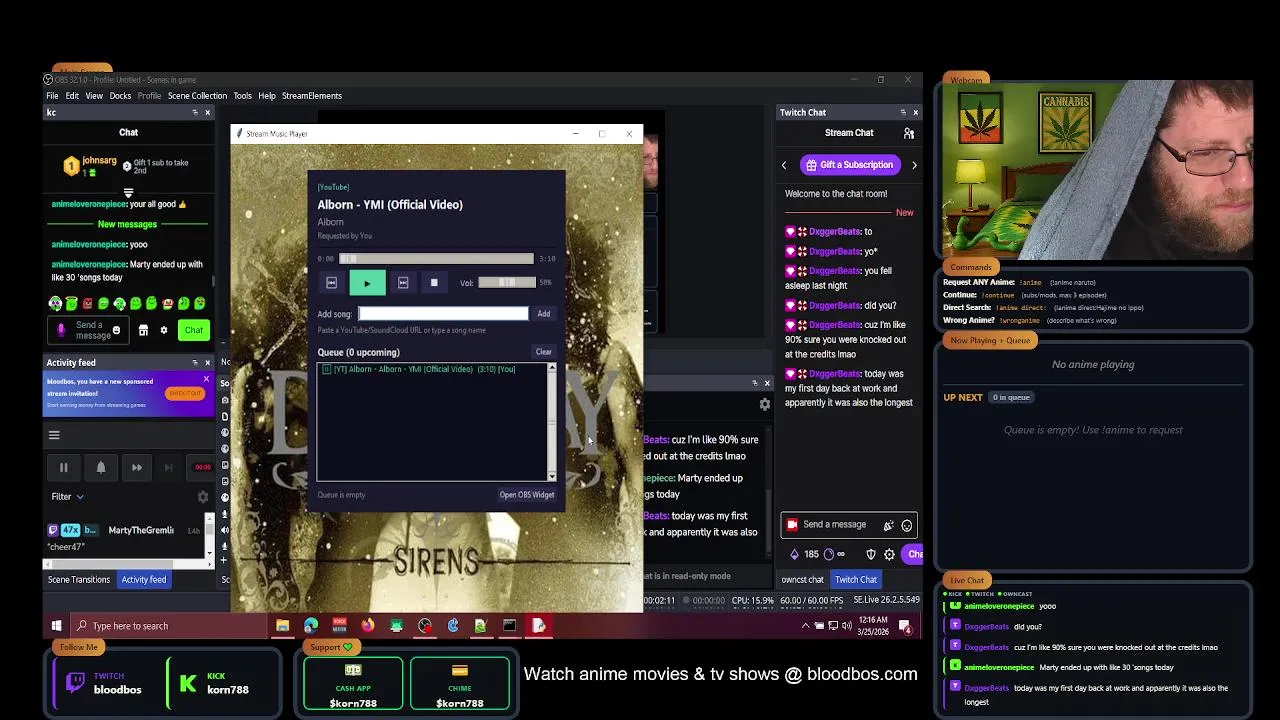Image resolution: width=1280 pixels, height=720 pixels.
Task: Open Twitch chat community users icon
Action: [x=909, y=133]
